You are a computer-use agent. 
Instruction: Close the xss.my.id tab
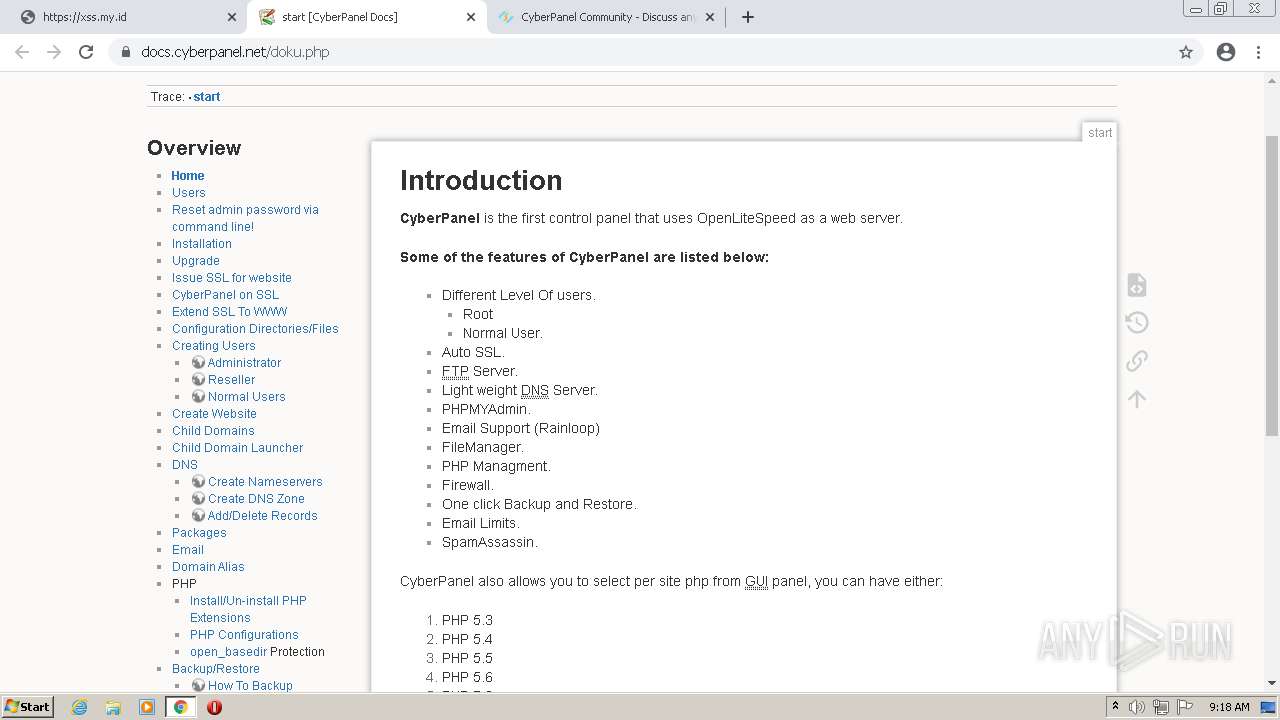[x=232, y=17]
